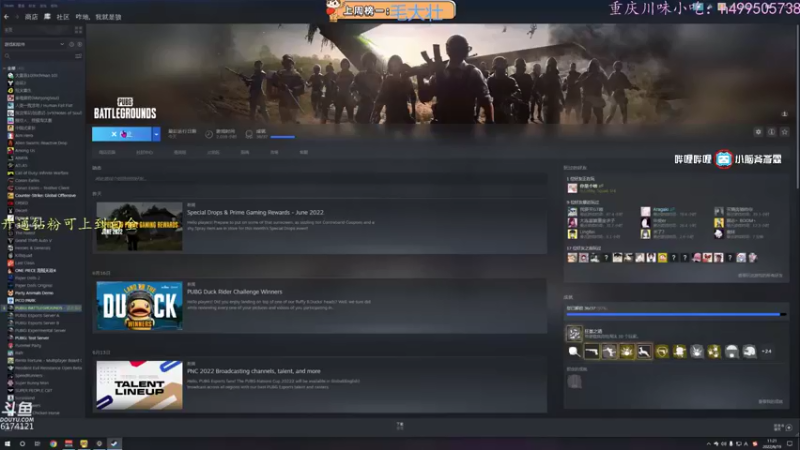Open the Steam taskbar icon
Image resolution: width=800 pixels, height=450 pixels.
(x=114, y=444)
